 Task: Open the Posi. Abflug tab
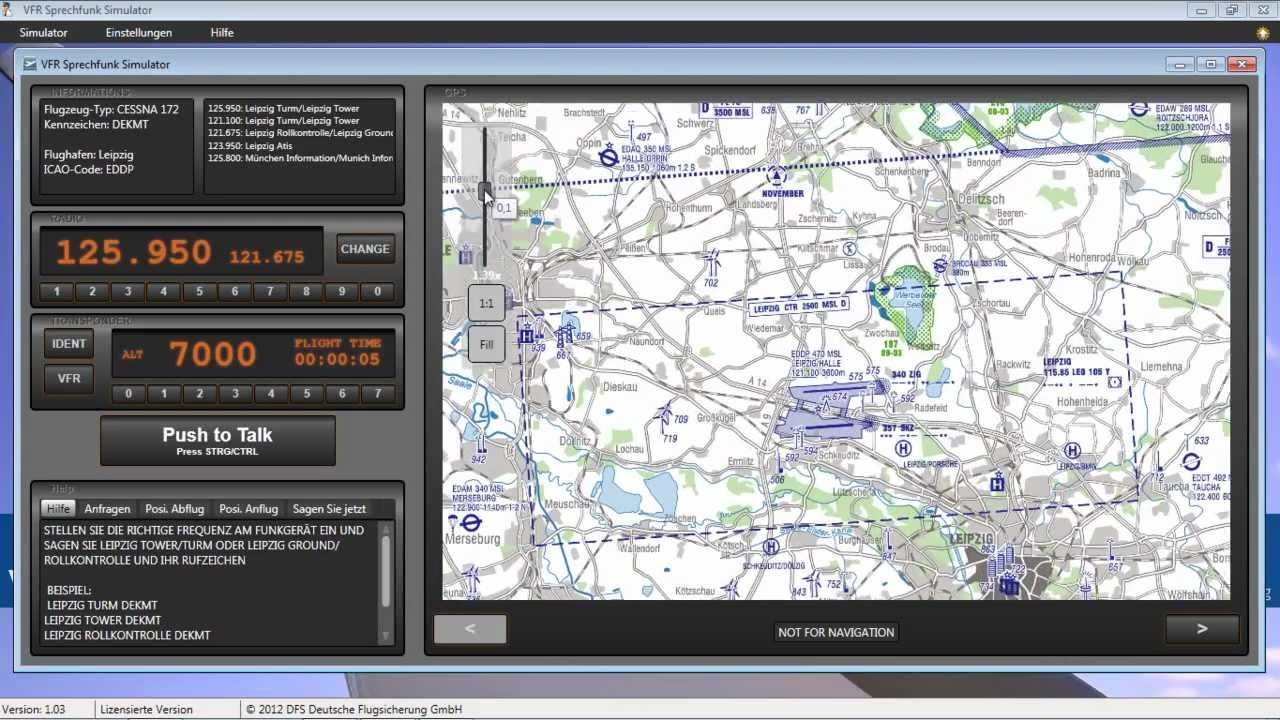point(174,509)
